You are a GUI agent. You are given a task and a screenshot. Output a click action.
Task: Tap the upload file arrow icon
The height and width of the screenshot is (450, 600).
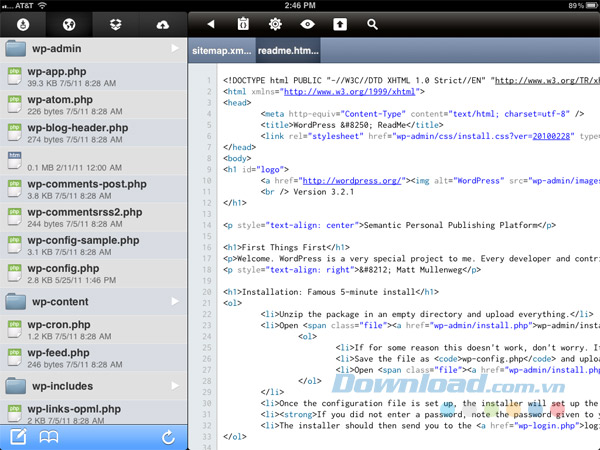340,24
